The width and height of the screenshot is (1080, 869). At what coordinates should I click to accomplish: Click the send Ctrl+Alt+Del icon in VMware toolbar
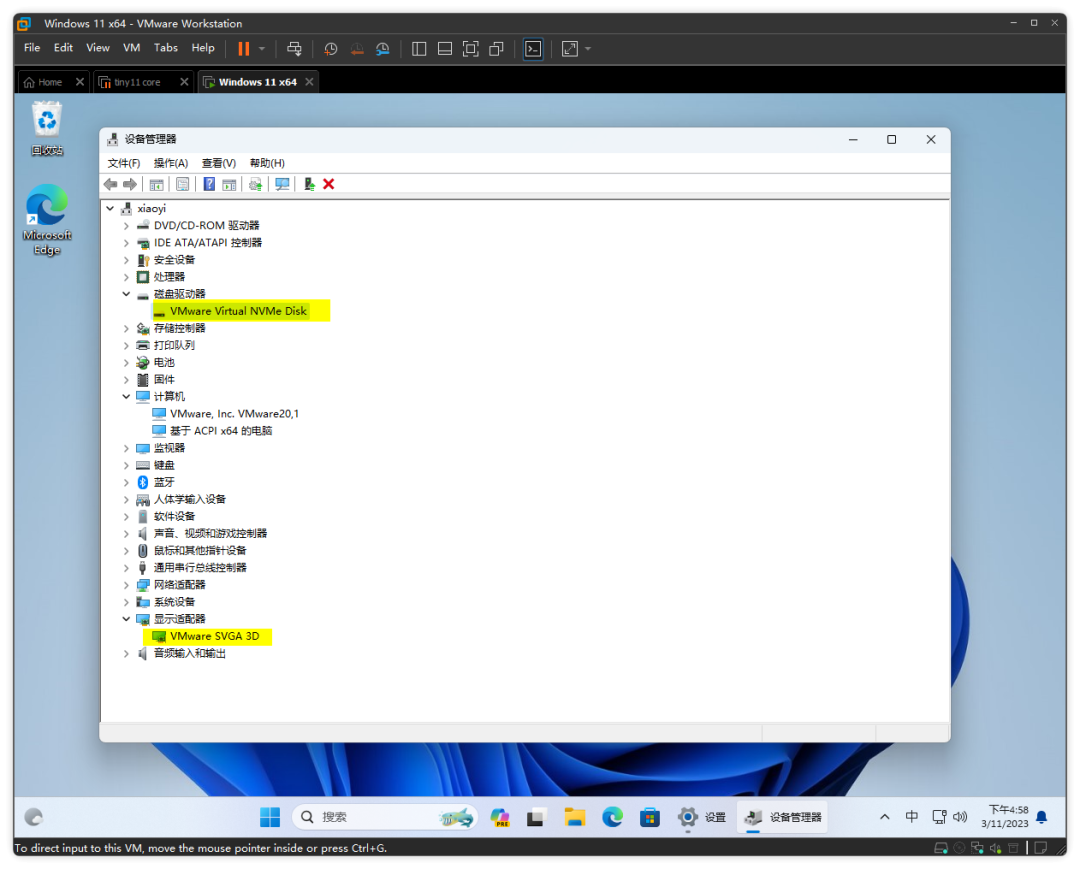coord(294,48)
